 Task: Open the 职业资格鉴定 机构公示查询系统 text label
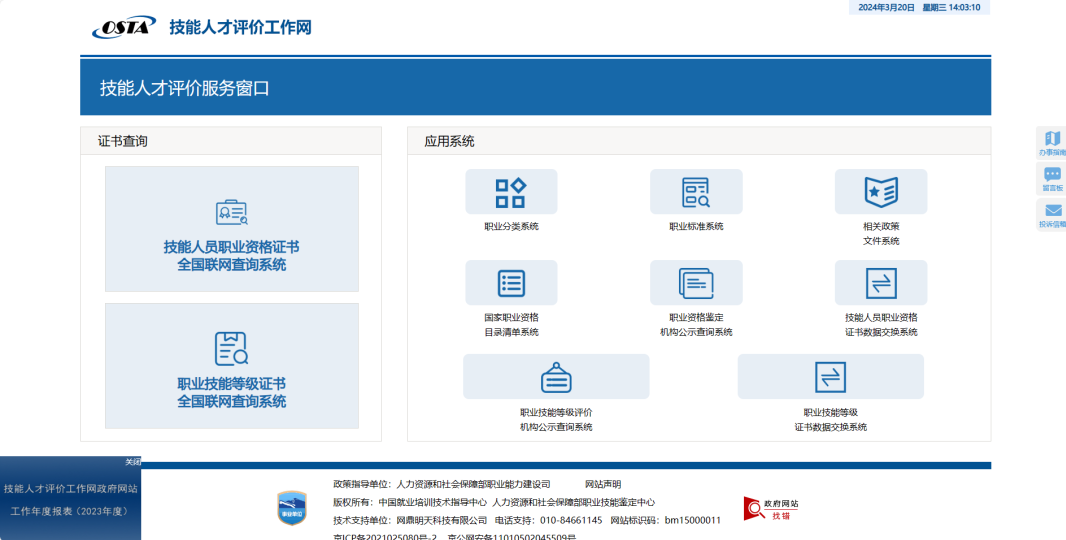click(696, 325)
